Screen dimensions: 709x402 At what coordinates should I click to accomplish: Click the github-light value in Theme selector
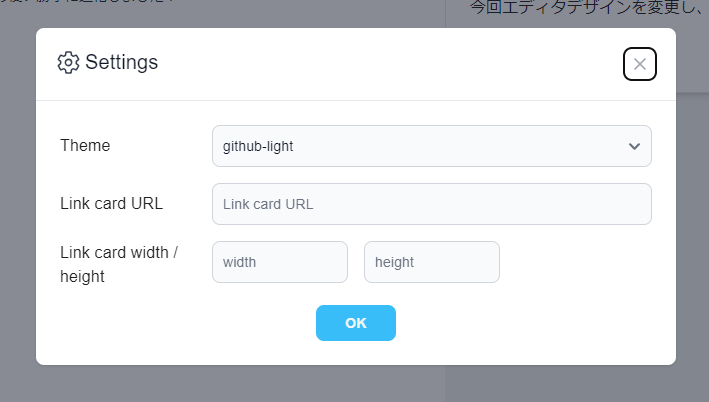(x=258, y=146)
